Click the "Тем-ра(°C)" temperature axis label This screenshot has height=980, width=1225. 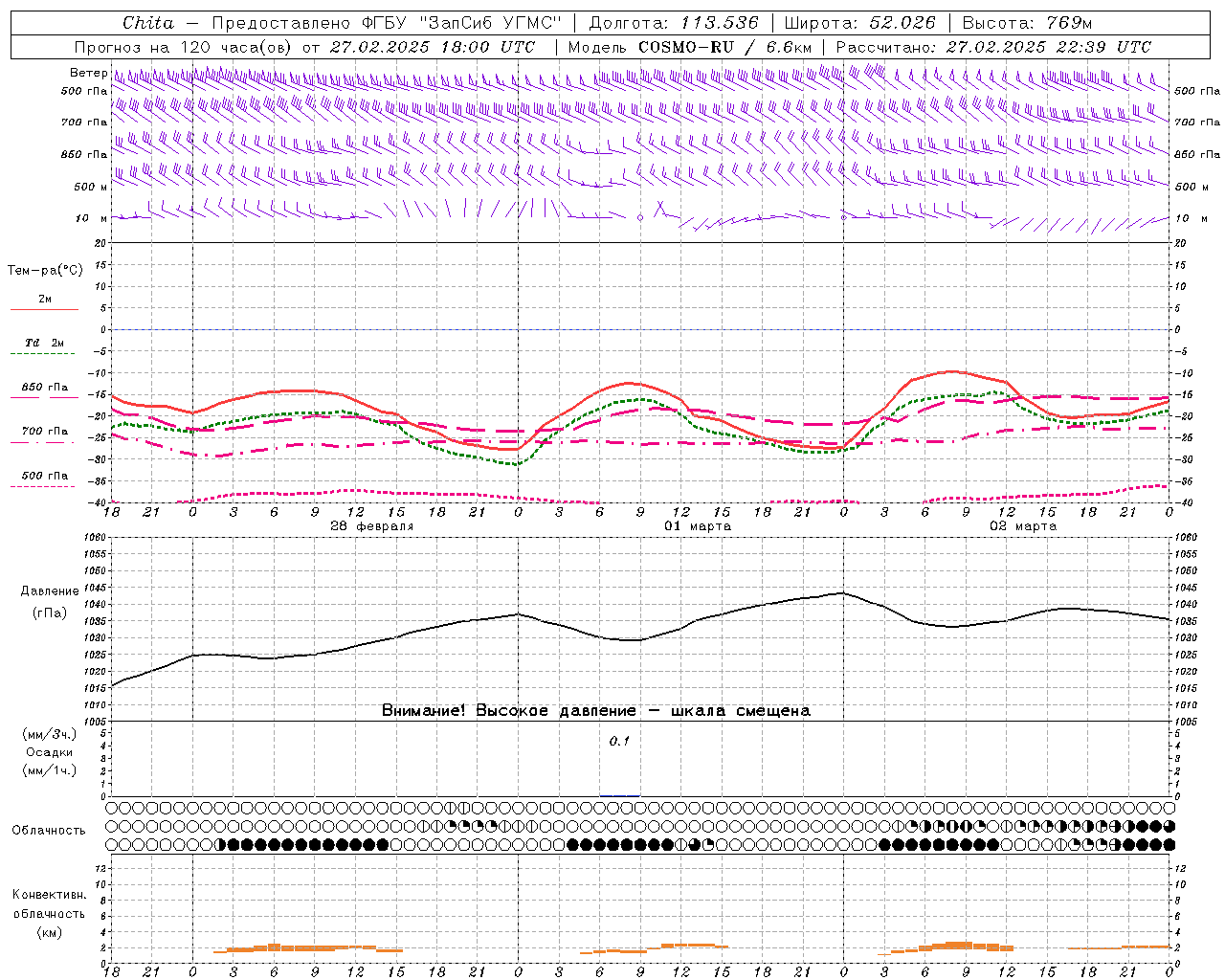pyautogui.click(x=45, y=271)
